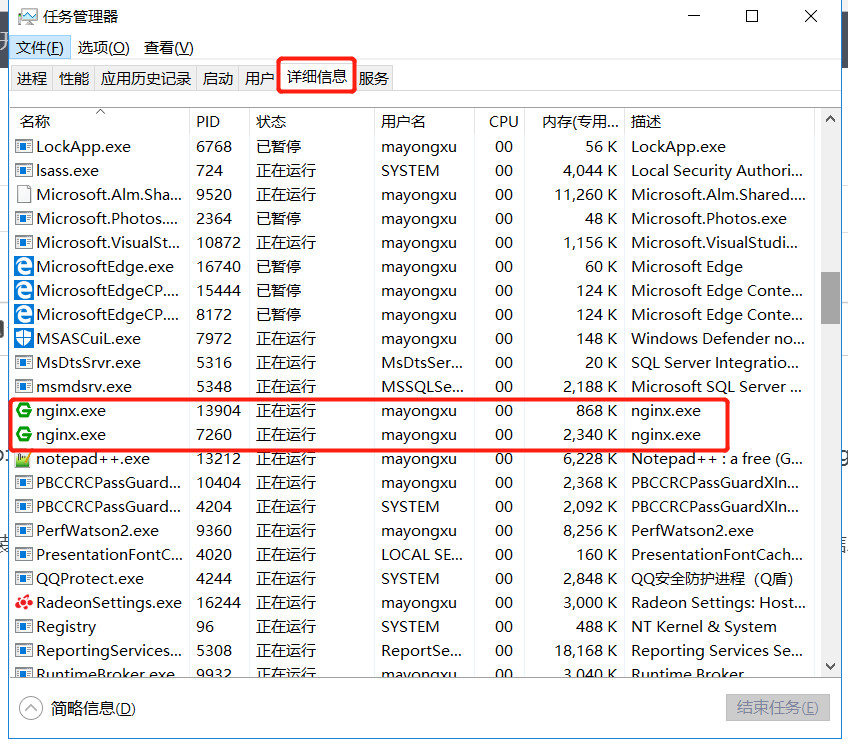Click the PerfWatson2.exe process icon
Viewport: 848px width, 745px height.
[23, 530]
